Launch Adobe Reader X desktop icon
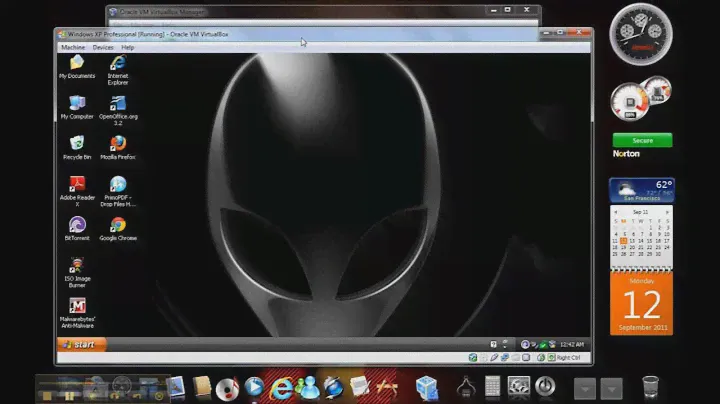 [77, 185]
